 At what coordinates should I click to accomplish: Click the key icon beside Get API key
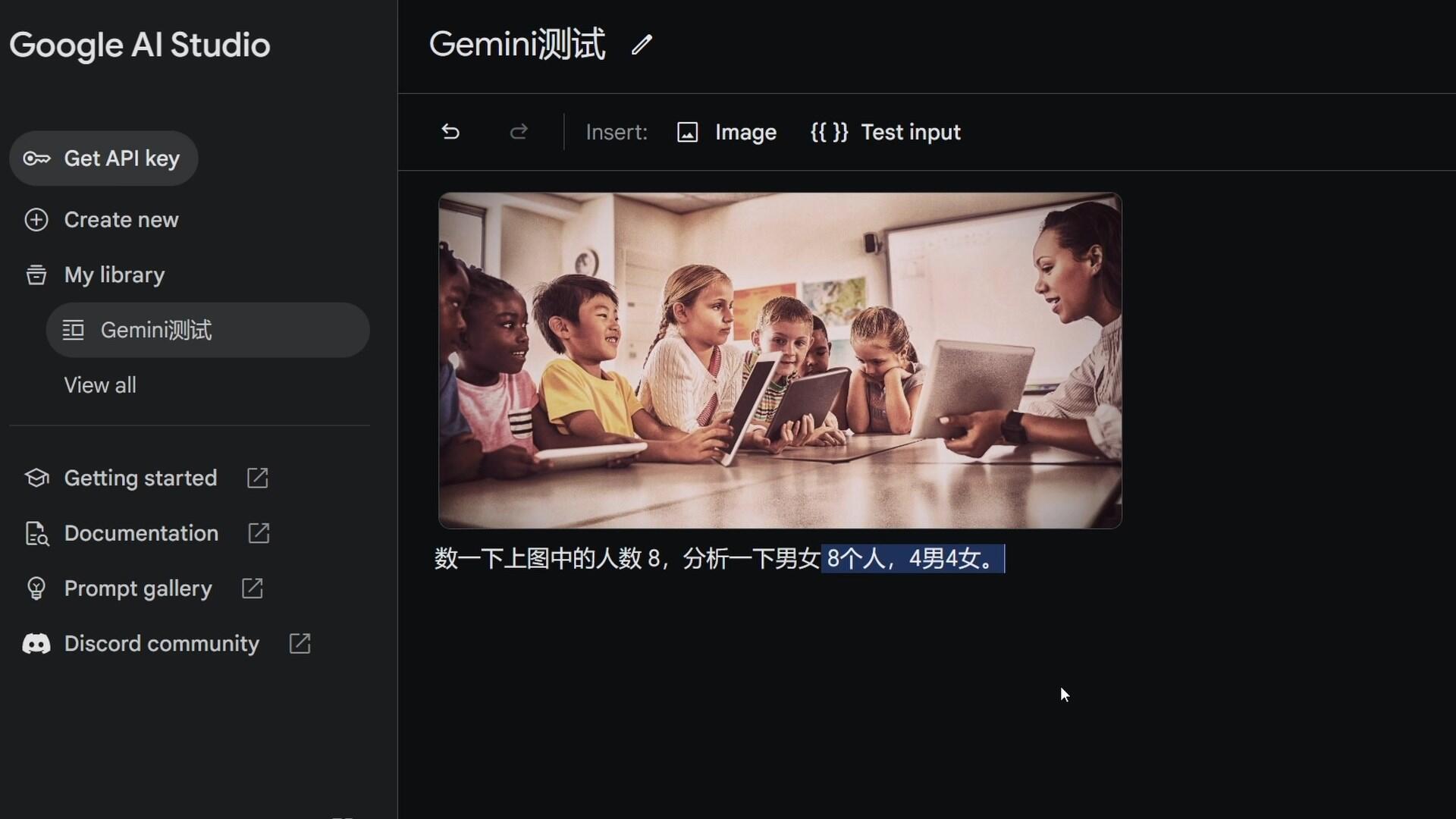[36, 158]
